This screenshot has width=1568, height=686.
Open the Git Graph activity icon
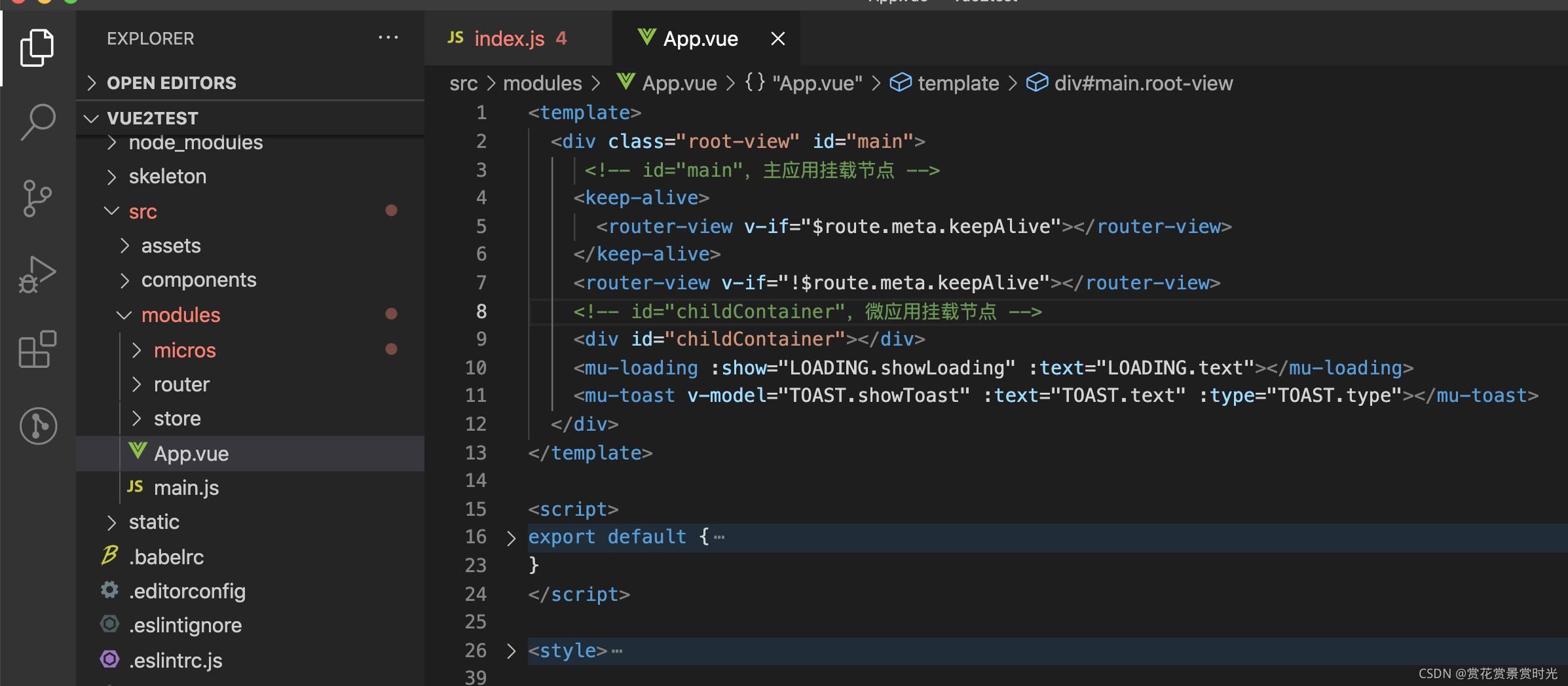click(x=38, y=426)
